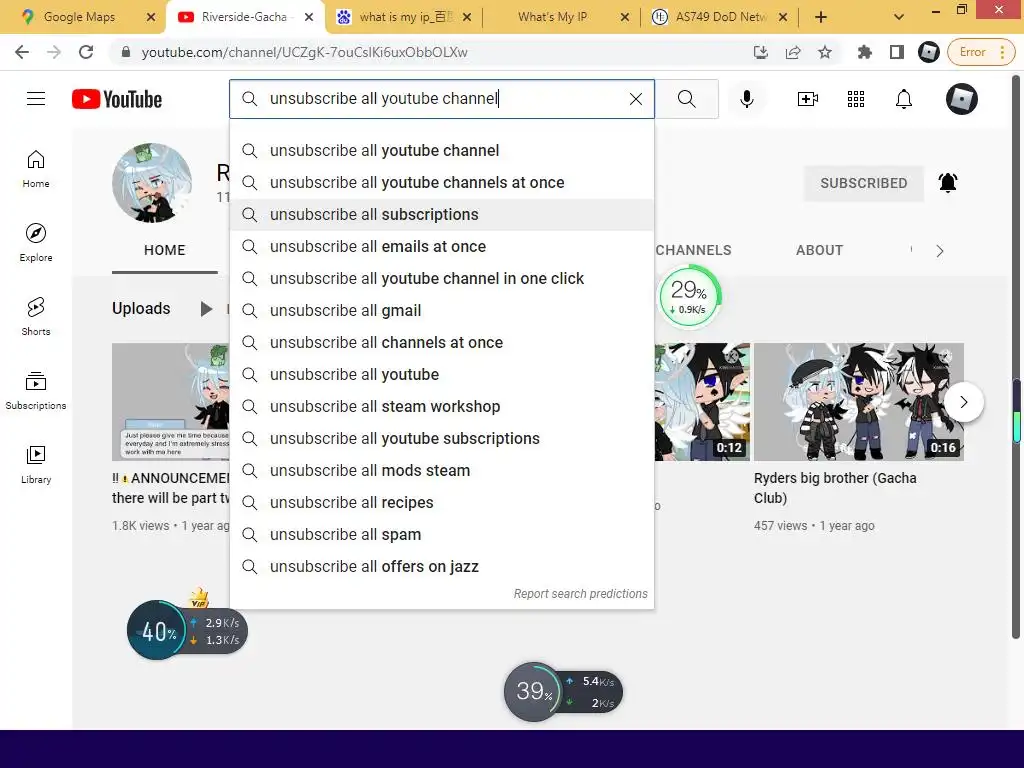Open the tab search dropdown chevron
The height and width of the screenshot is (768, 1024).
[x=899, y=18]
